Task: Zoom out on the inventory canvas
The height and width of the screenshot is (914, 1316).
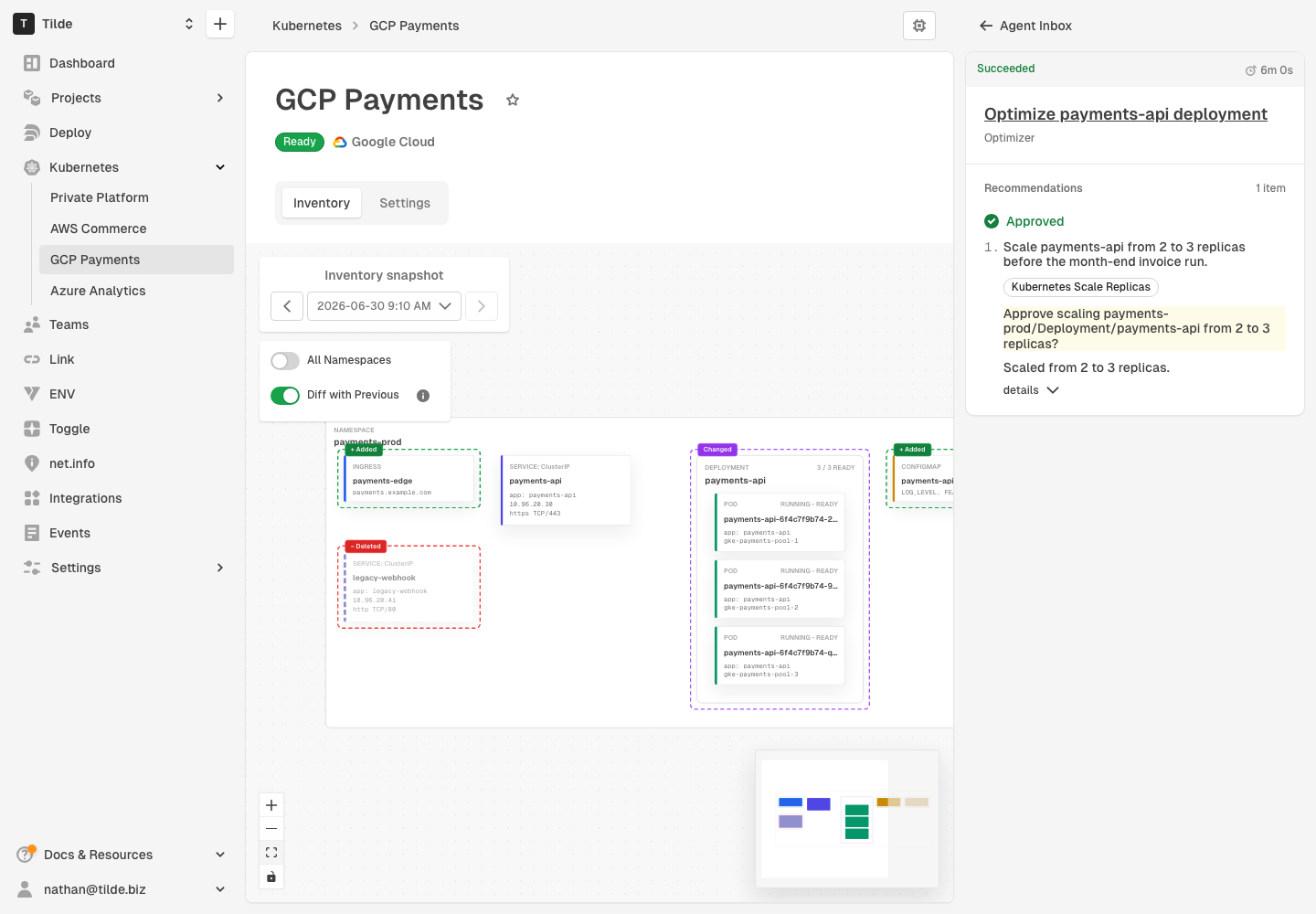Action: click(271, 829)
